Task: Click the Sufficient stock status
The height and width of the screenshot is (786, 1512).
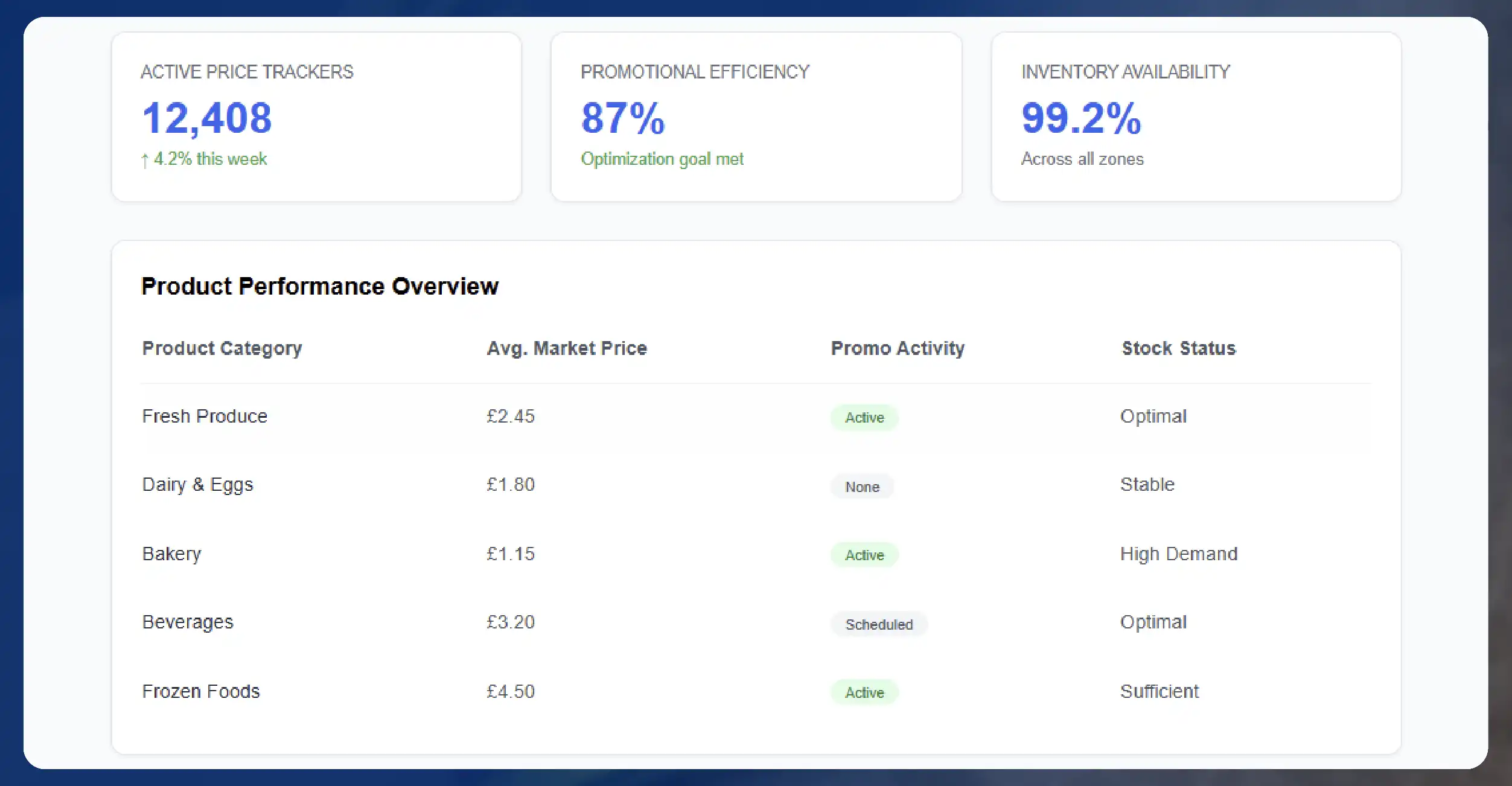Action: pos(1160,692)
